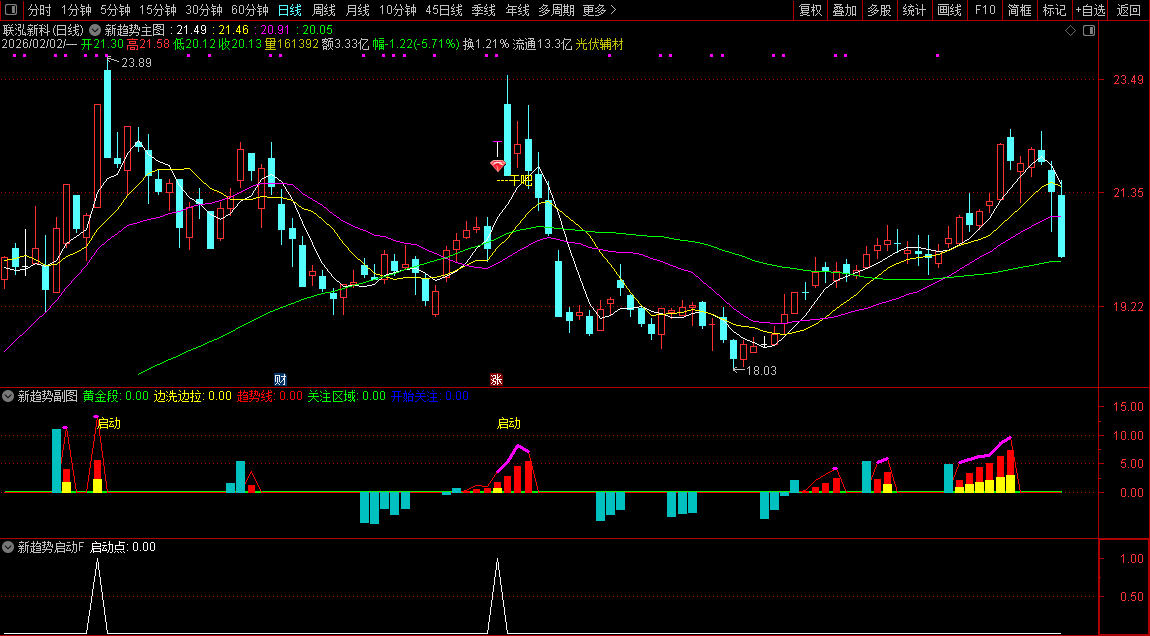Click the left panel toggle icon in the top-left corner
Screen dimensions: 1150x636
tap(11, 10)
